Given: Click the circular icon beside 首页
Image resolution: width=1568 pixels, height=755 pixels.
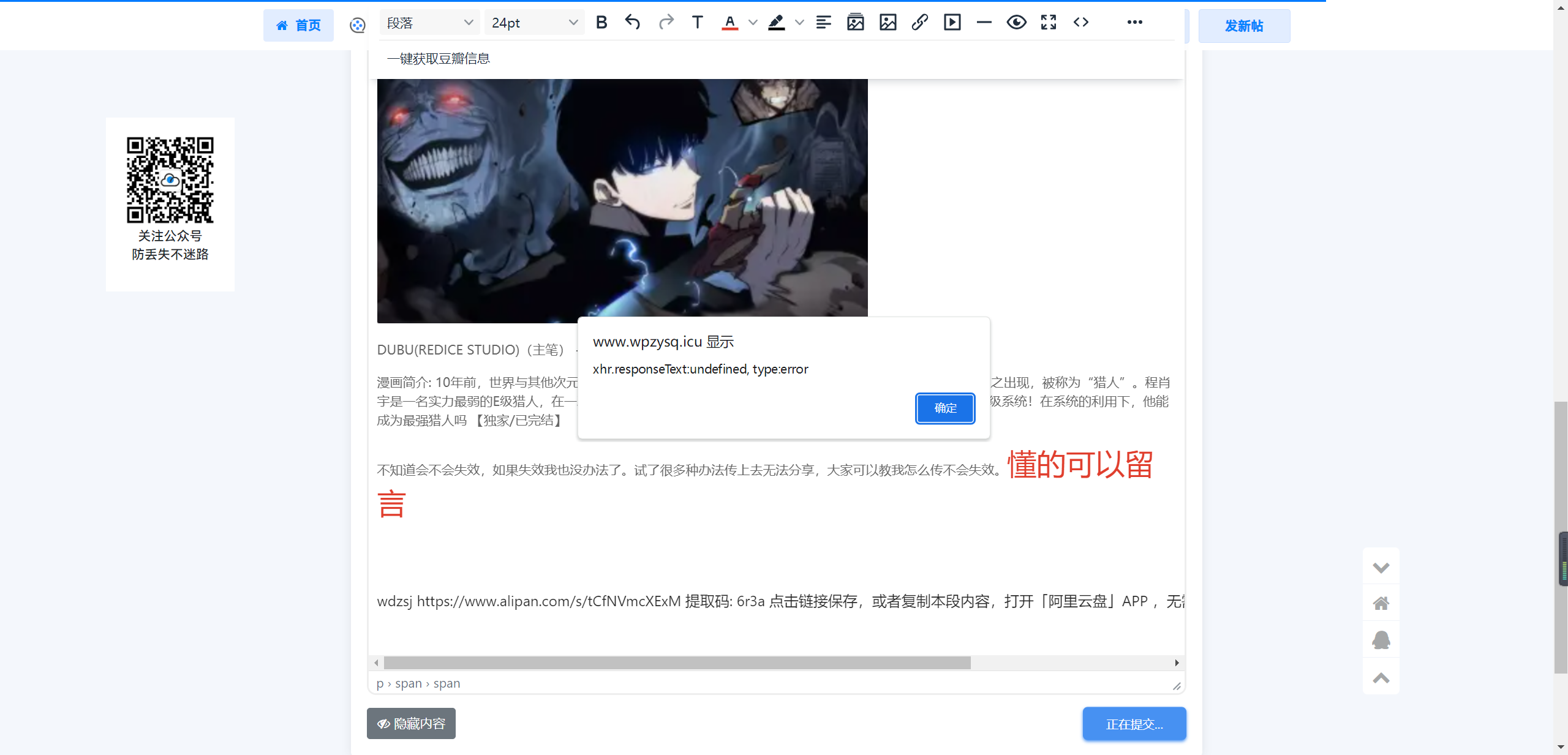Looking at the screenshot, I should 358,25.
